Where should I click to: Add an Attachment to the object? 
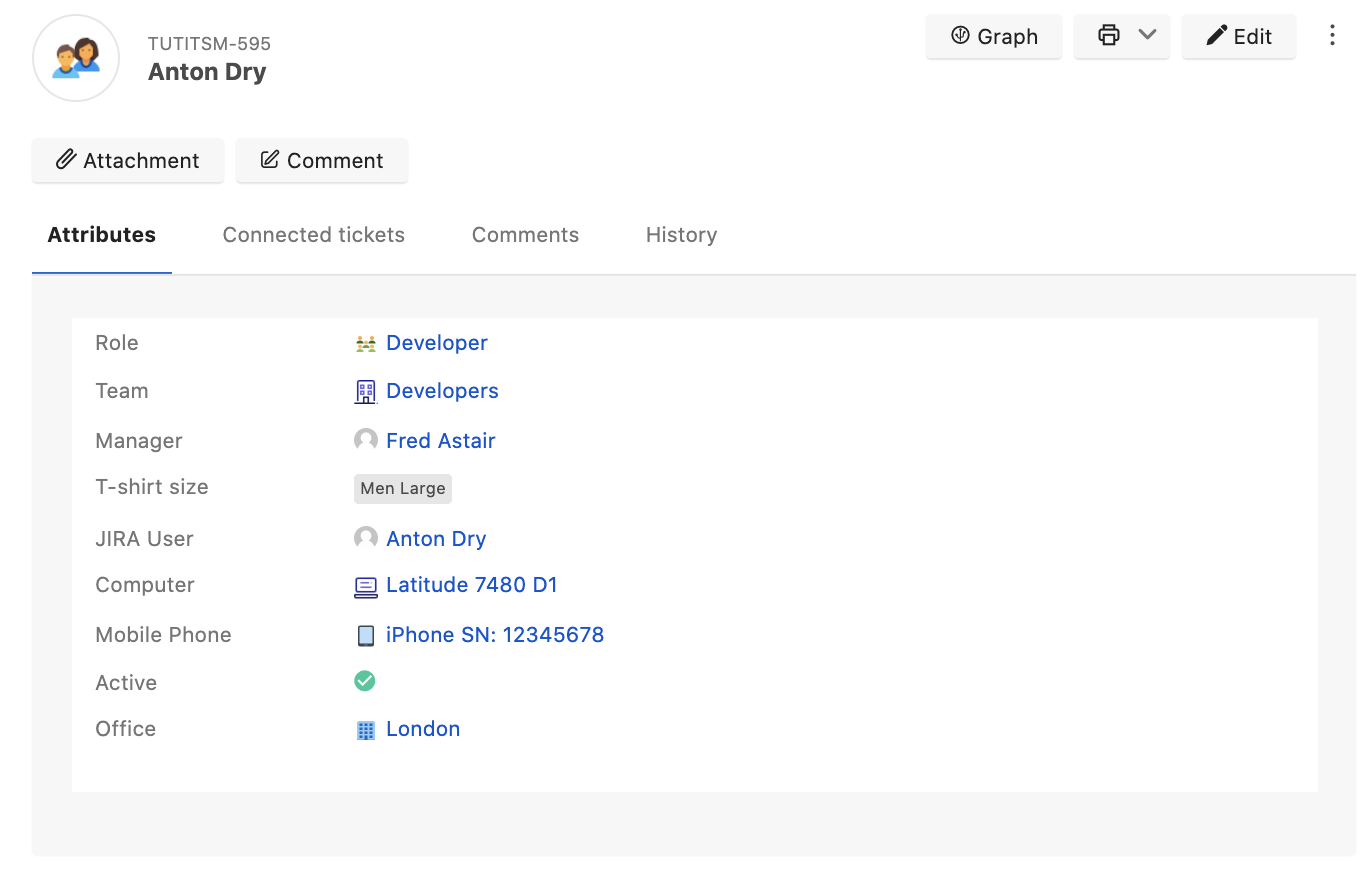pos(128,161)
